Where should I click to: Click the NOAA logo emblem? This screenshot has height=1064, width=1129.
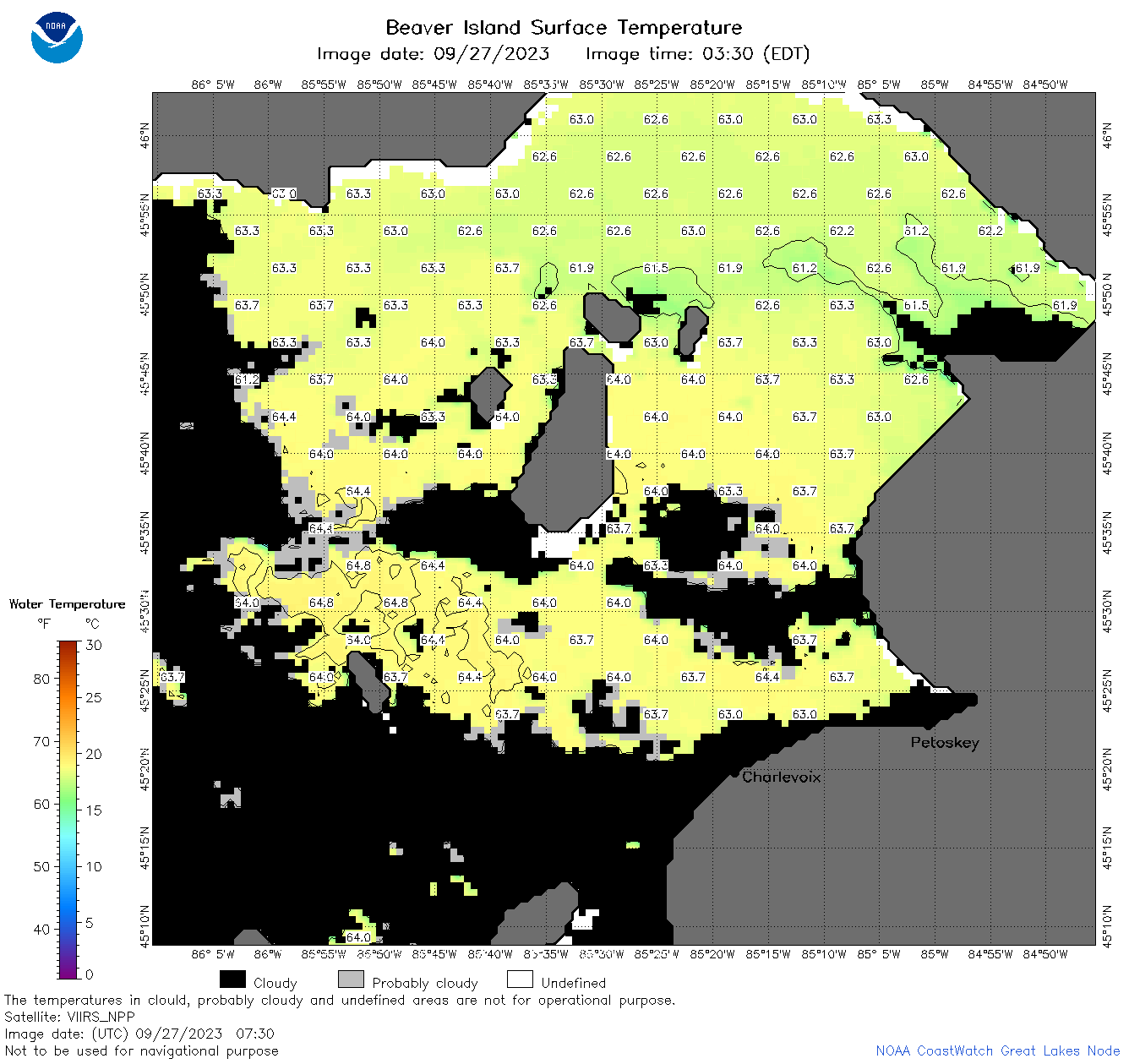click(57, 38)
